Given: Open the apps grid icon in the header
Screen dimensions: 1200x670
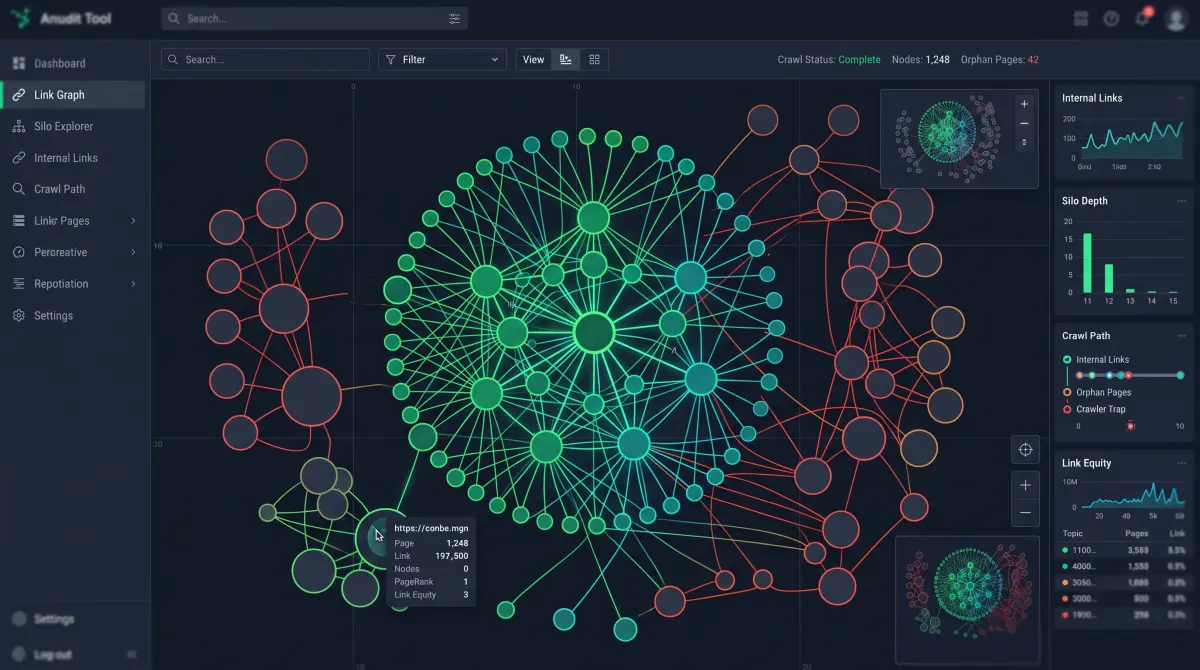Looking at the screenshot, I should pos(1080,18).
